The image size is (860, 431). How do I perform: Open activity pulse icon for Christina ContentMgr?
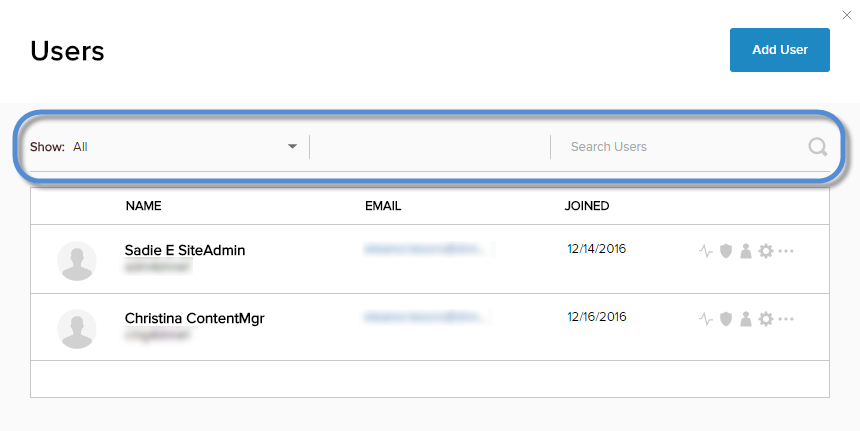click(x=706, y=319)
